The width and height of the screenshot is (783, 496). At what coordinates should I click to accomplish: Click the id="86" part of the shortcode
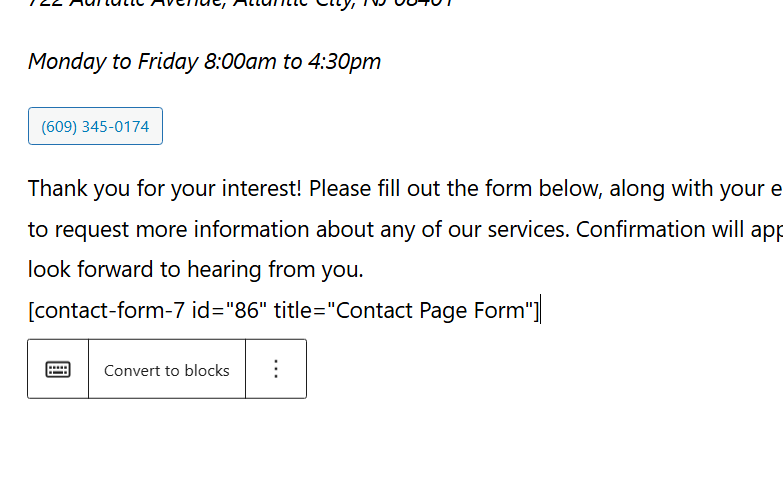[x=229, y=310]
